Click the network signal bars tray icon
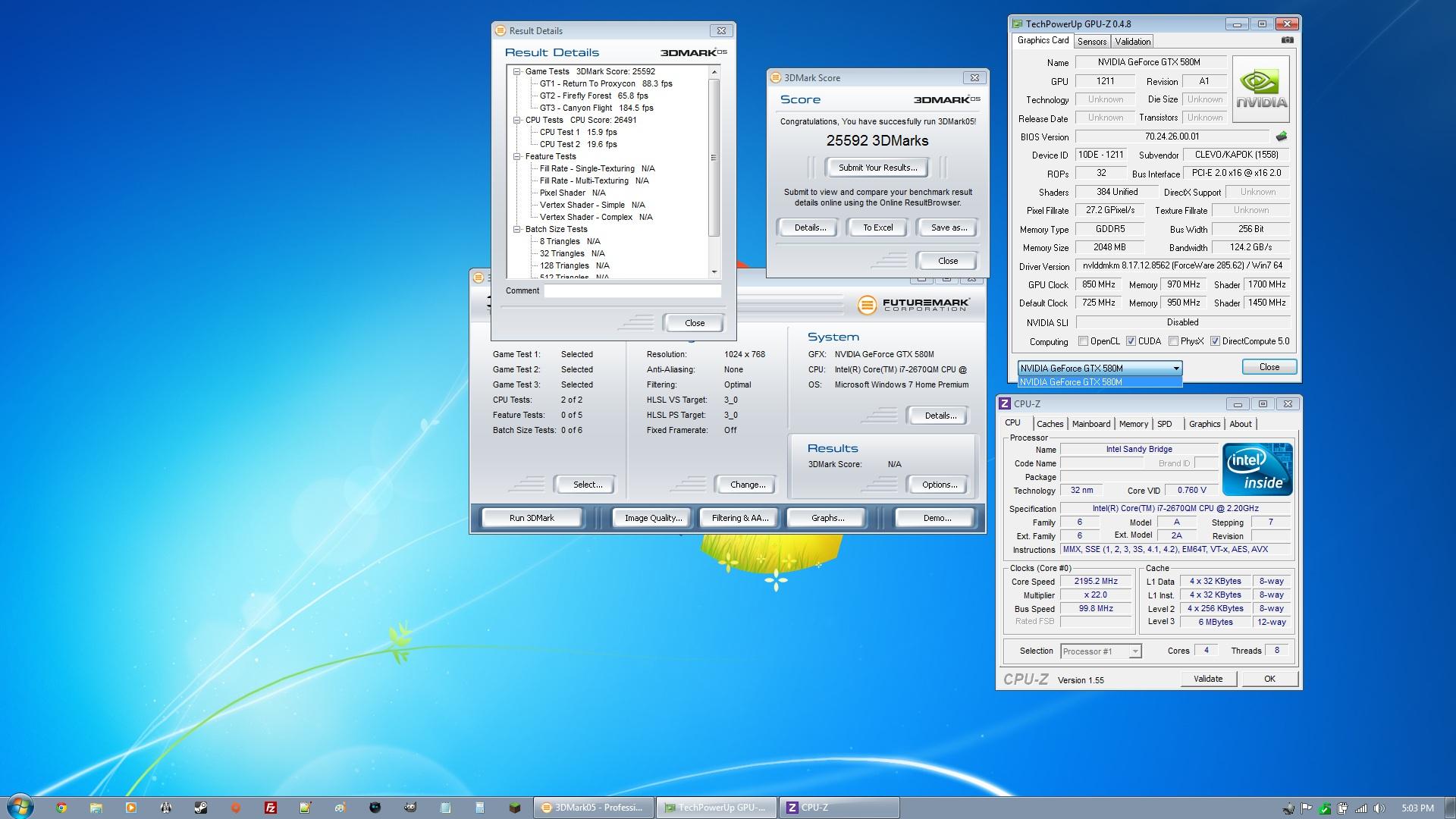This screenshot has height=819, width=1456. [1361, 808]
